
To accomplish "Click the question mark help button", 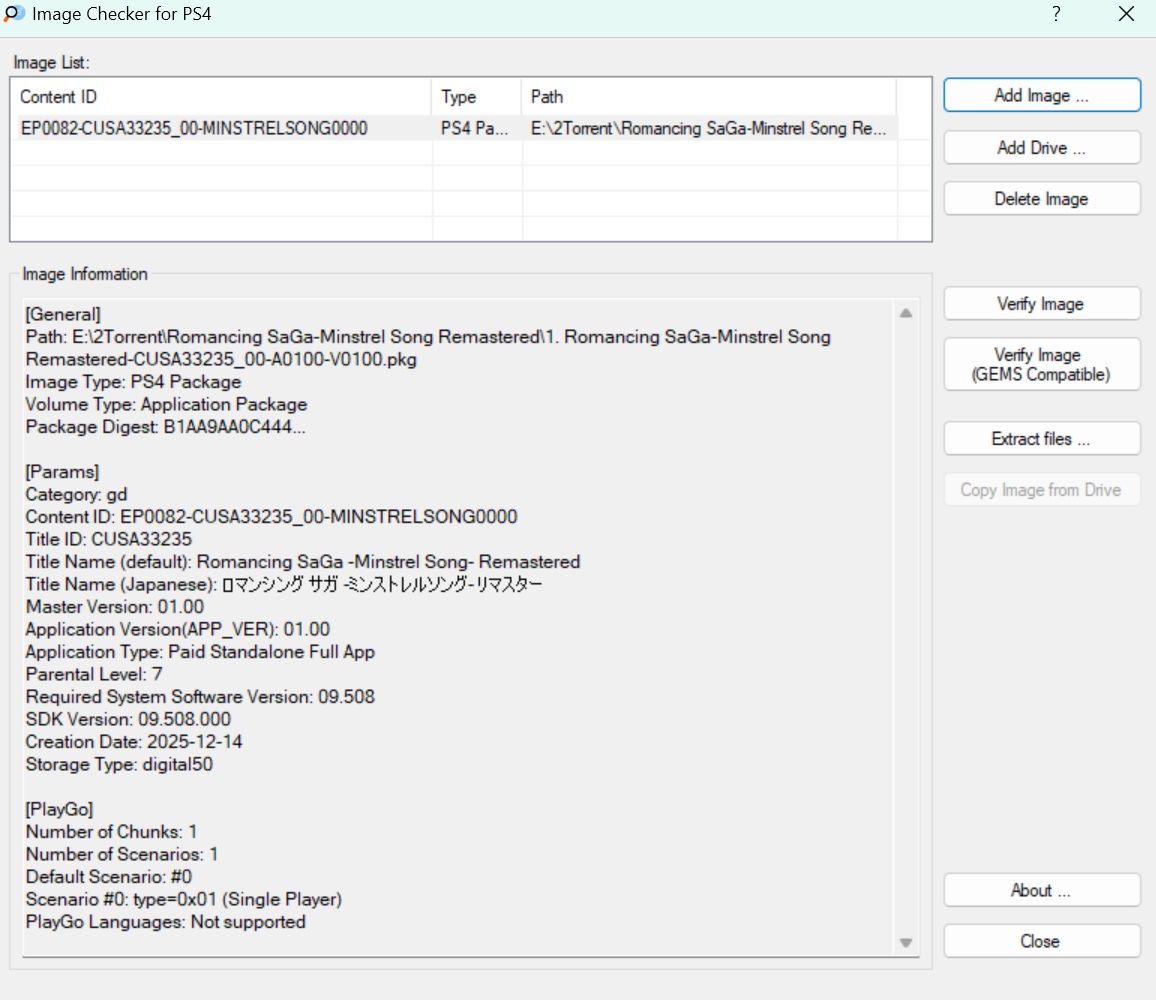I will tap(1056, 14).
